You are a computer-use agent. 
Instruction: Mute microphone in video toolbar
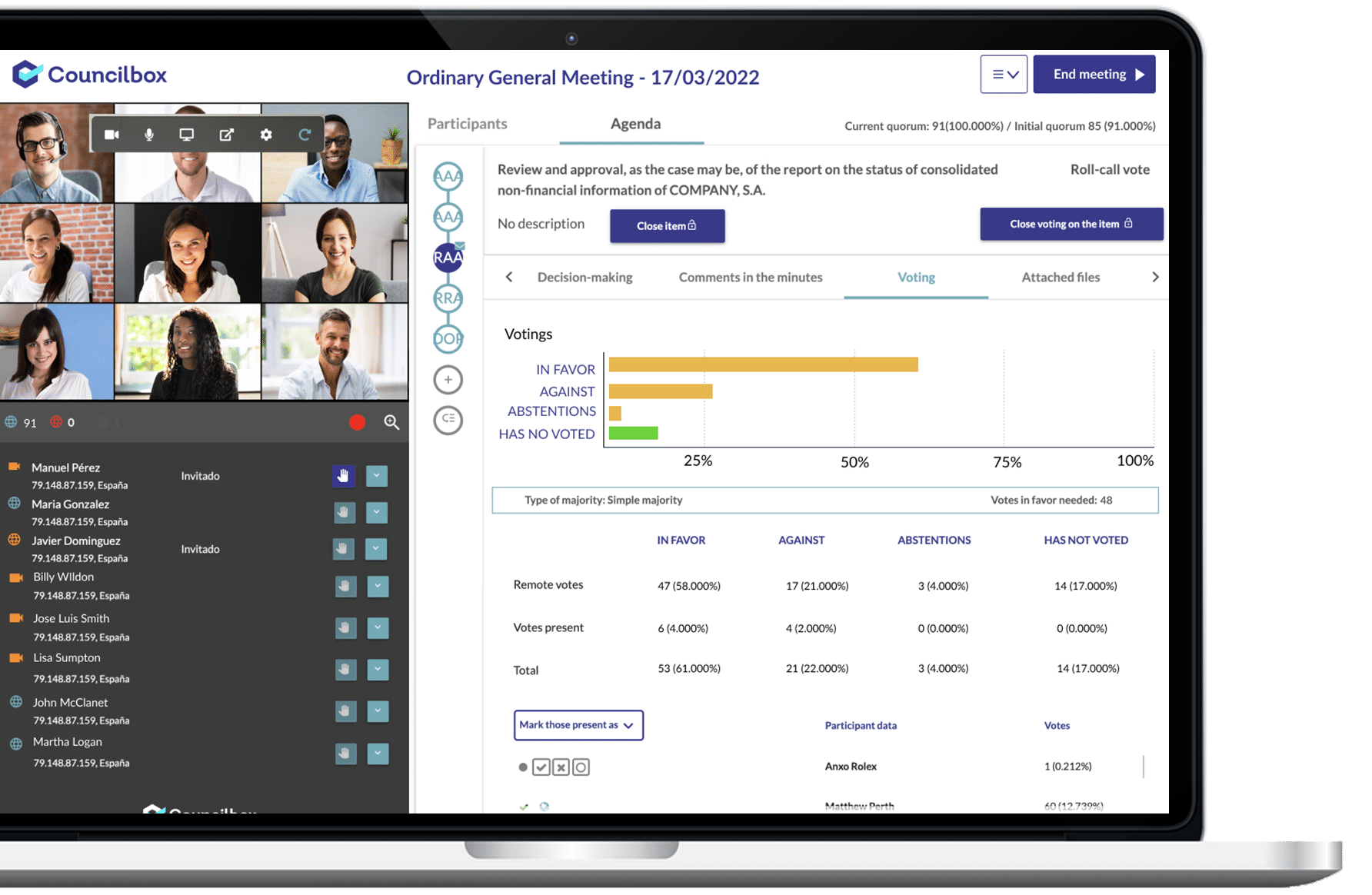click(x=149, y=135)
